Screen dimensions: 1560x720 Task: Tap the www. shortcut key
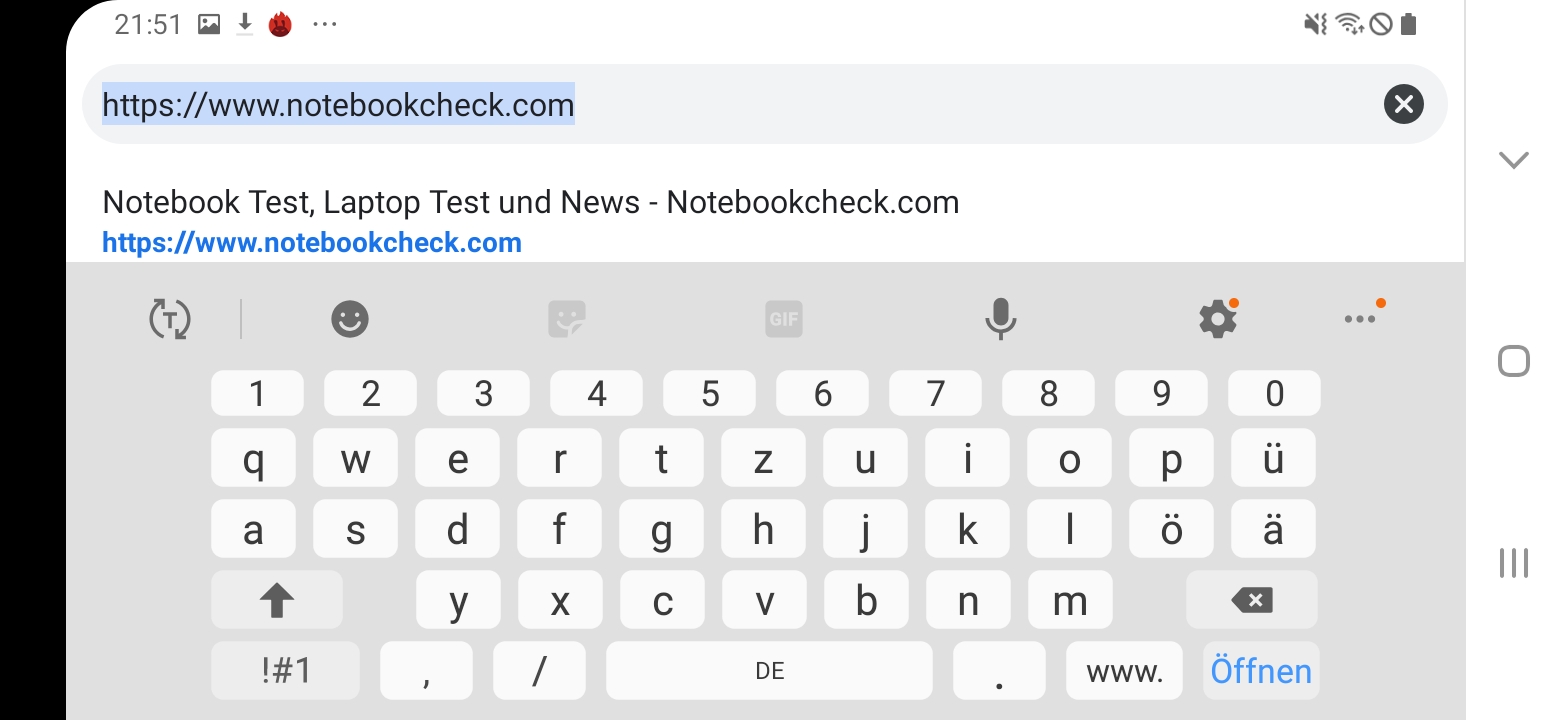(1124, 670)
